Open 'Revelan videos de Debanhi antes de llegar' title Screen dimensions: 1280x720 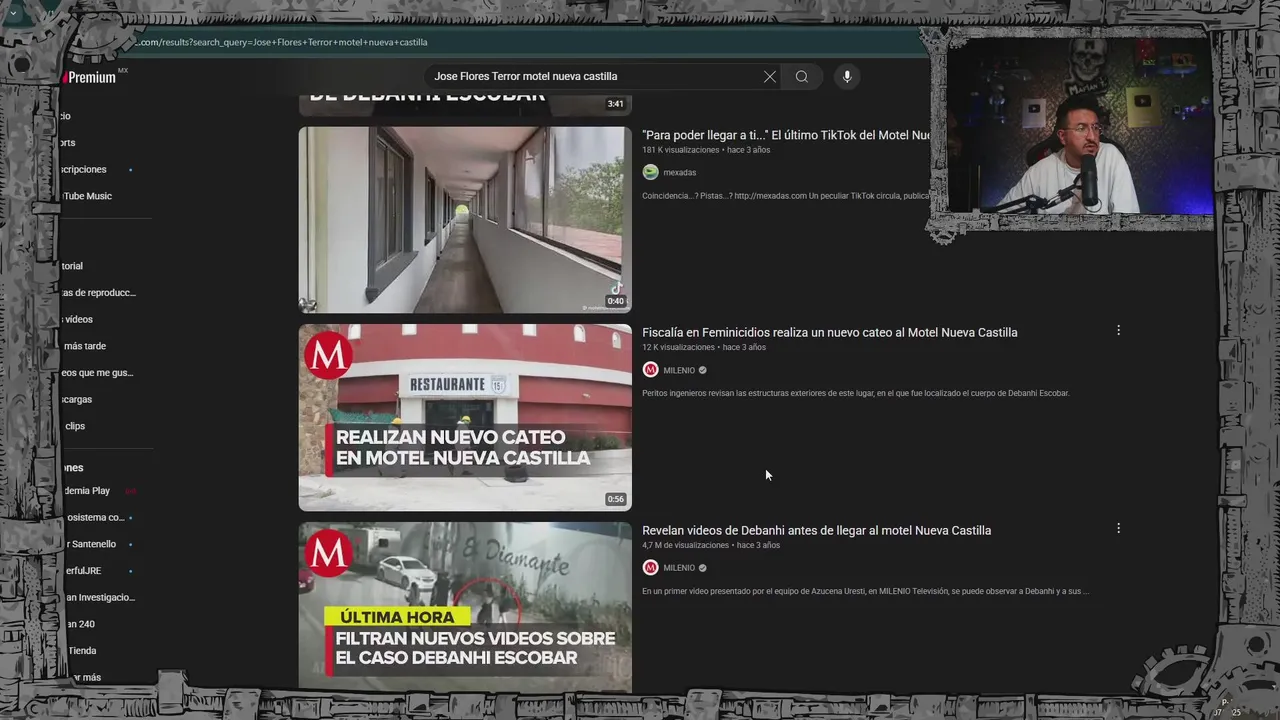point(817,530)
